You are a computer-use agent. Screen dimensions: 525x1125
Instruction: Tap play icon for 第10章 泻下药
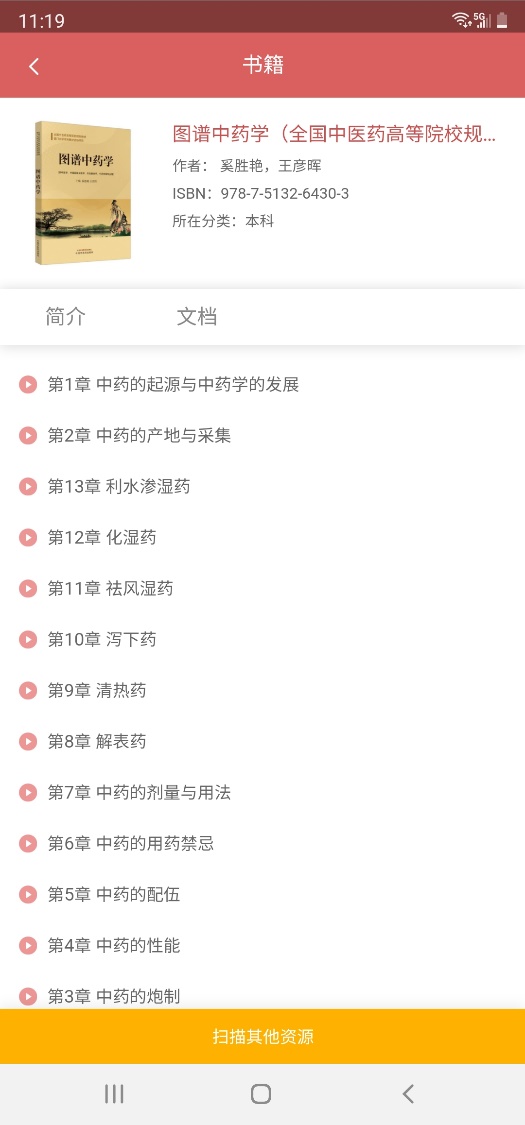pyautogui.click(x=28, y=639)
